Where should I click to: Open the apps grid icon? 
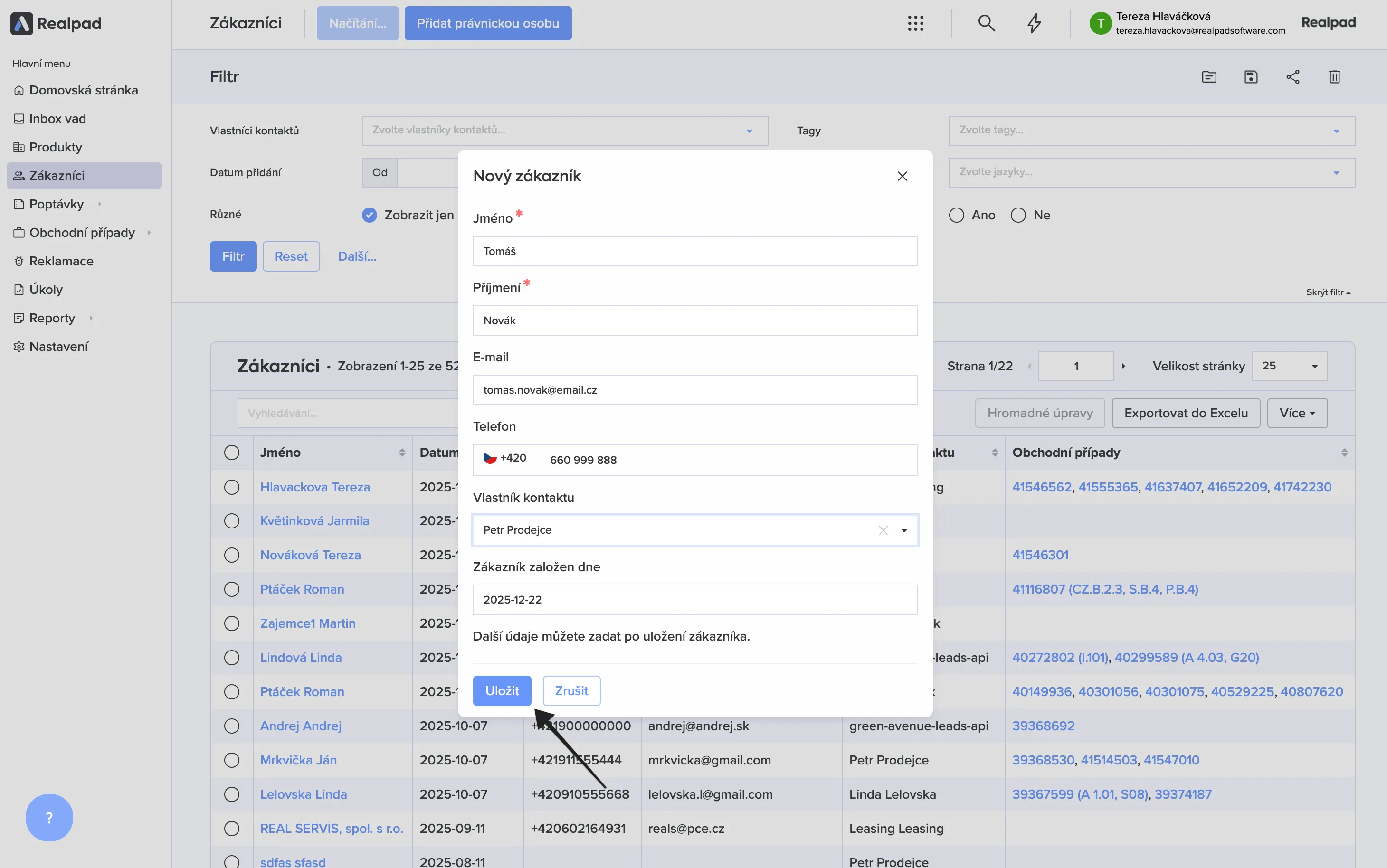(916, 24)
